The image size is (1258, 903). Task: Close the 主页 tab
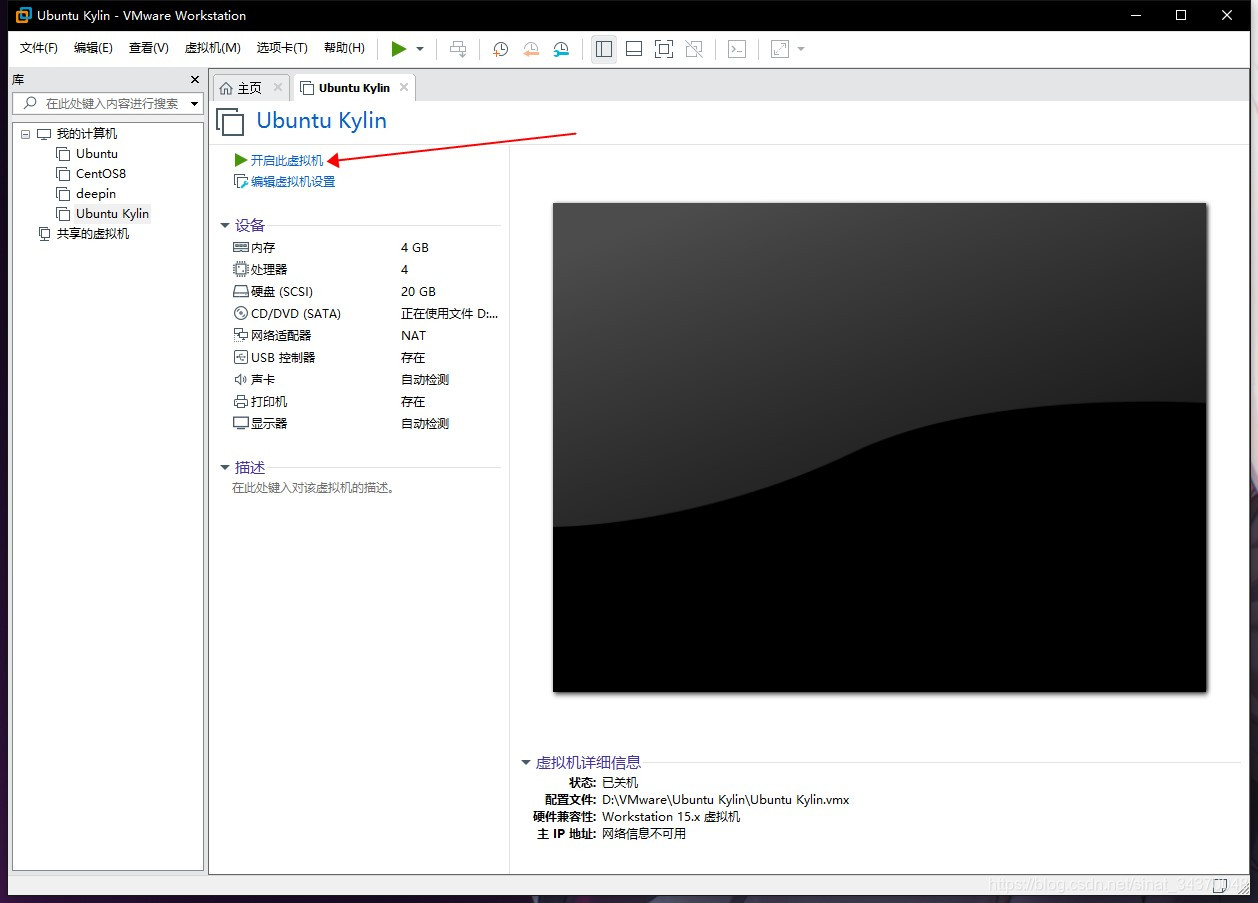click(x=278, y=88)
